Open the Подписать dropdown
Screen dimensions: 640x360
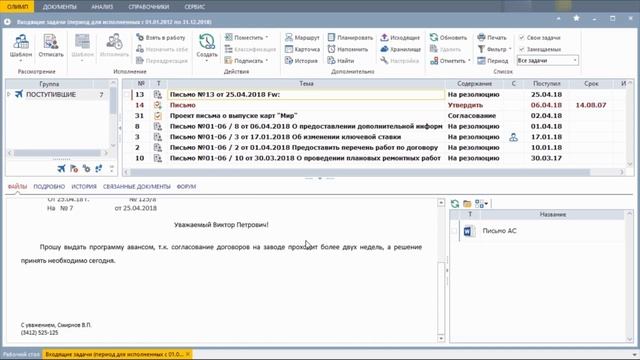(267, 60)
